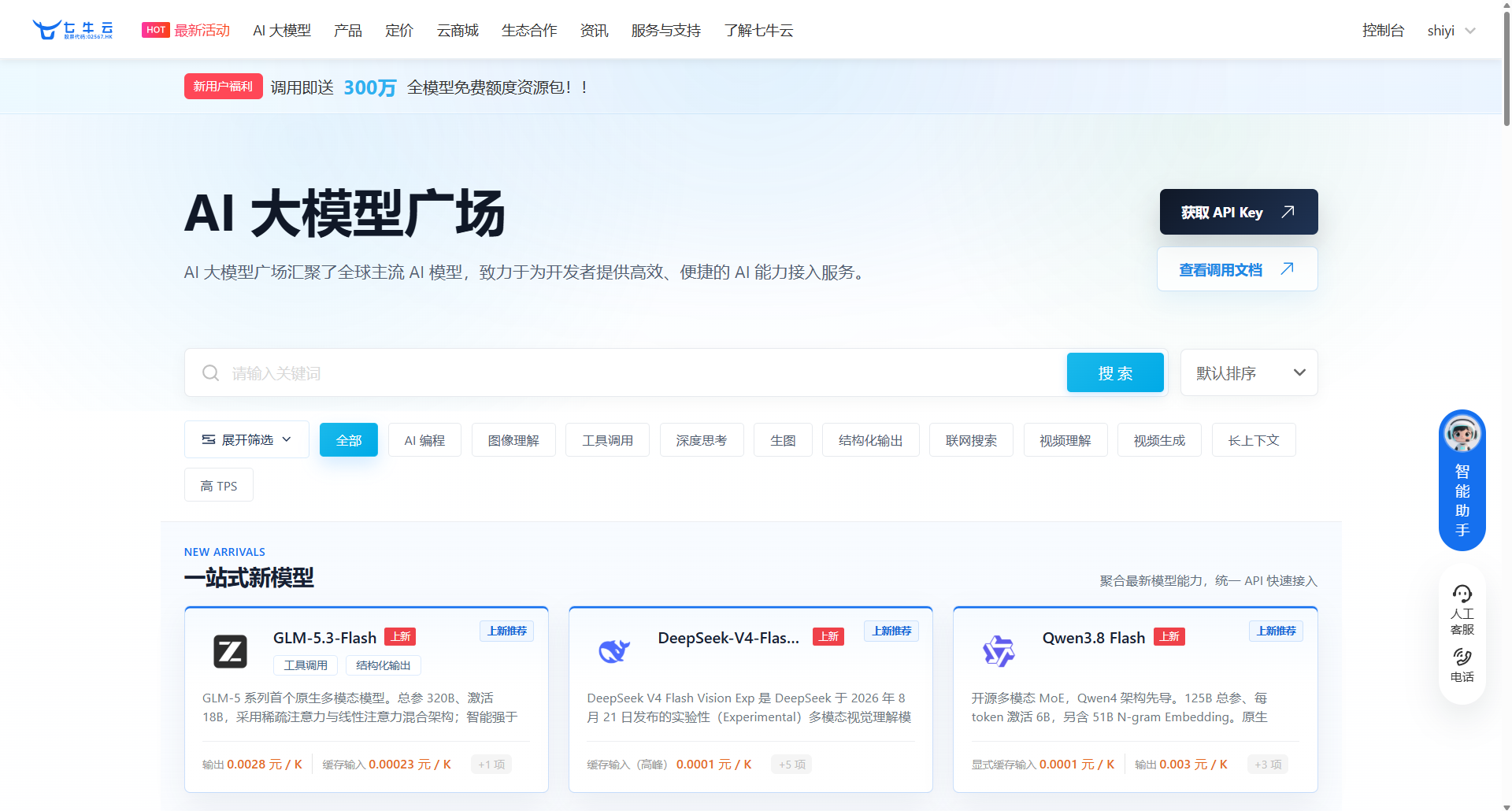Focus the 请输入关键词 search field
The width and height of the screenshot is (1512, 811).
point(626,372)
